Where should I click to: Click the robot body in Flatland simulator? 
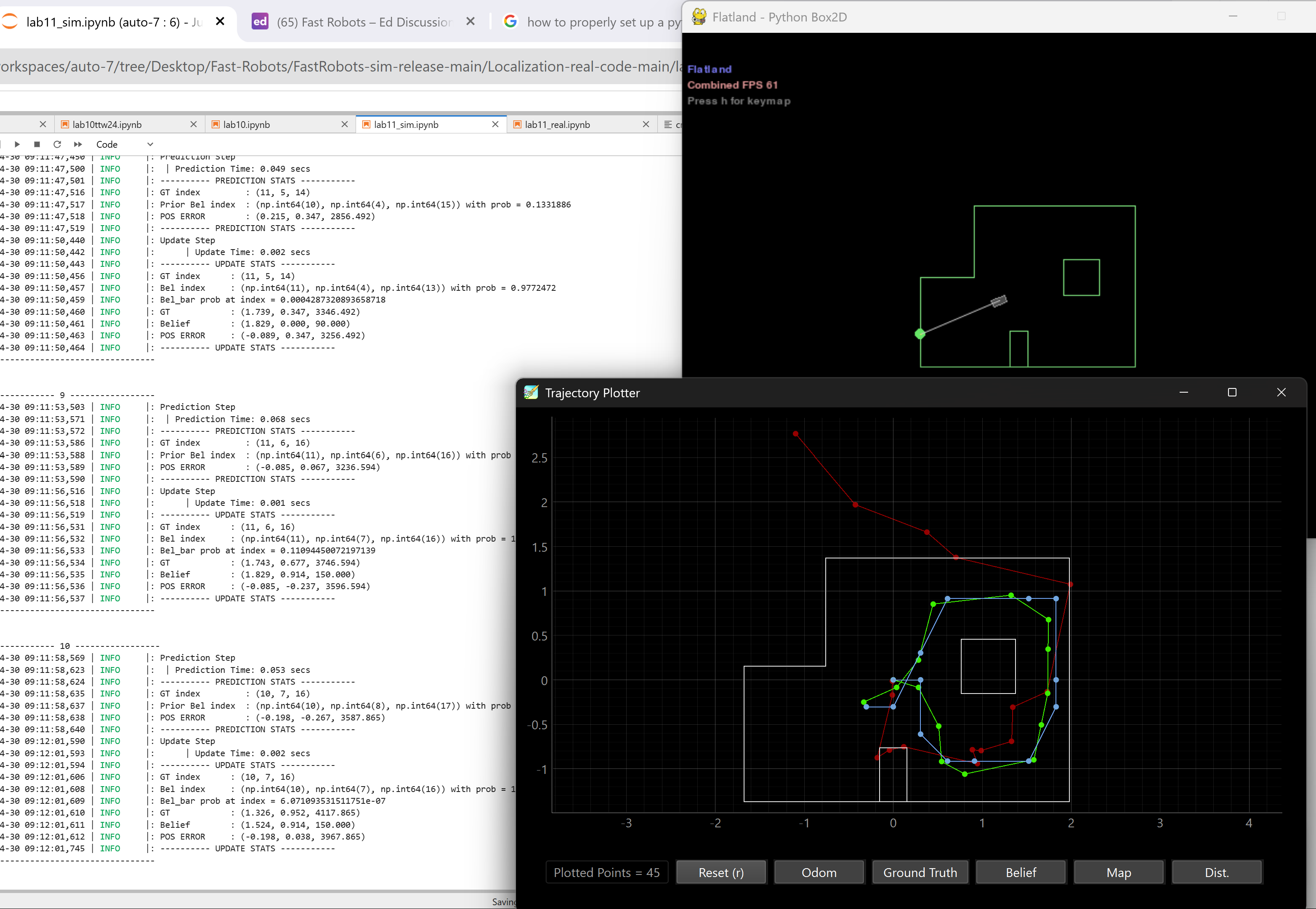999,301
